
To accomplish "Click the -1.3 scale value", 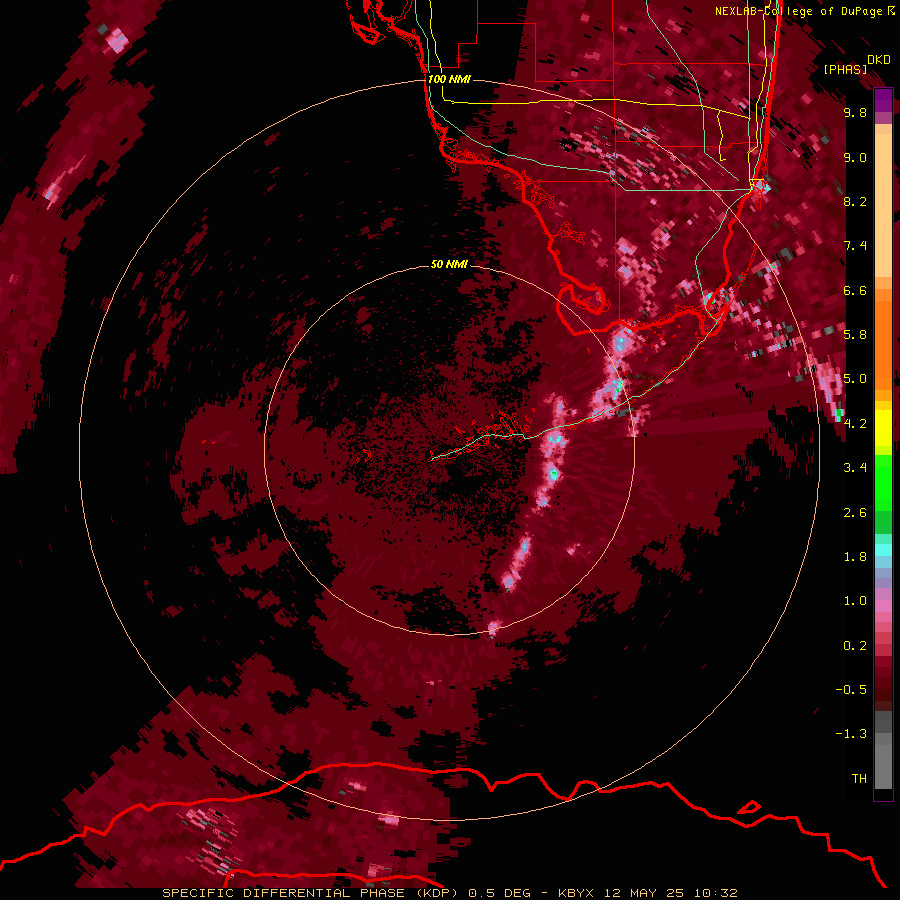I will click(x=851, y=734).
